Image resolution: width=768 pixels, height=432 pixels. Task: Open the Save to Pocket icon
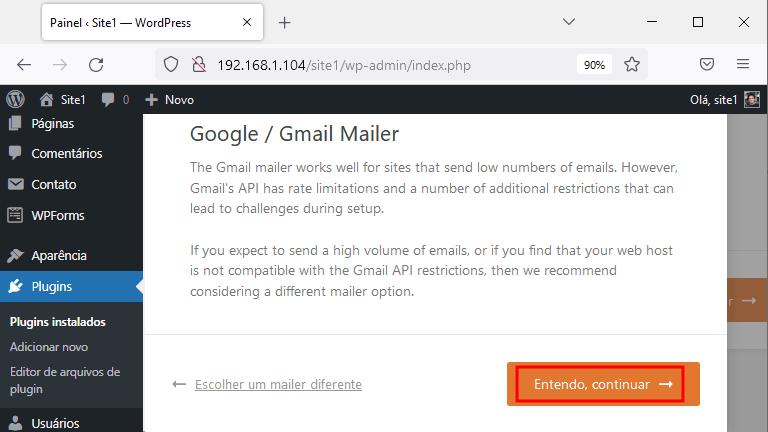coord(707,64)
